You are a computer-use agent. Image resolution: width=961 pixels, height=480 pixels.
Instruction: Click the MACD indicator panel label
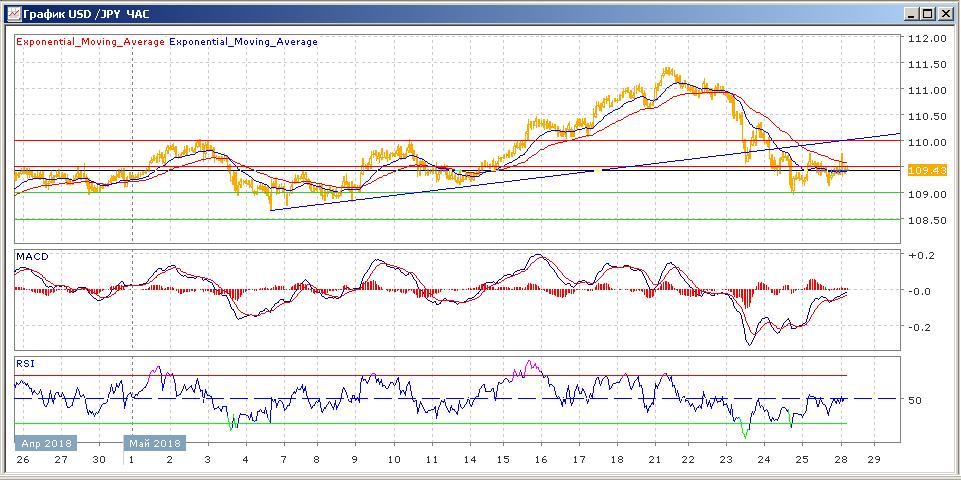(32, 257)
